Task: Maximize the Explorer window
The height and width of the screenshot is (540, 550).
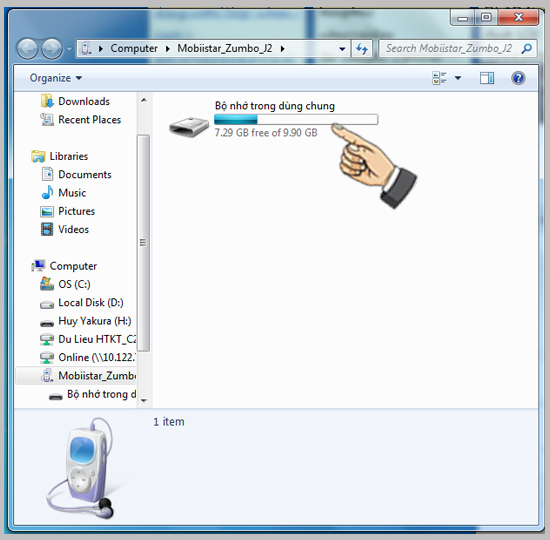Action: (x=486, y=18)
